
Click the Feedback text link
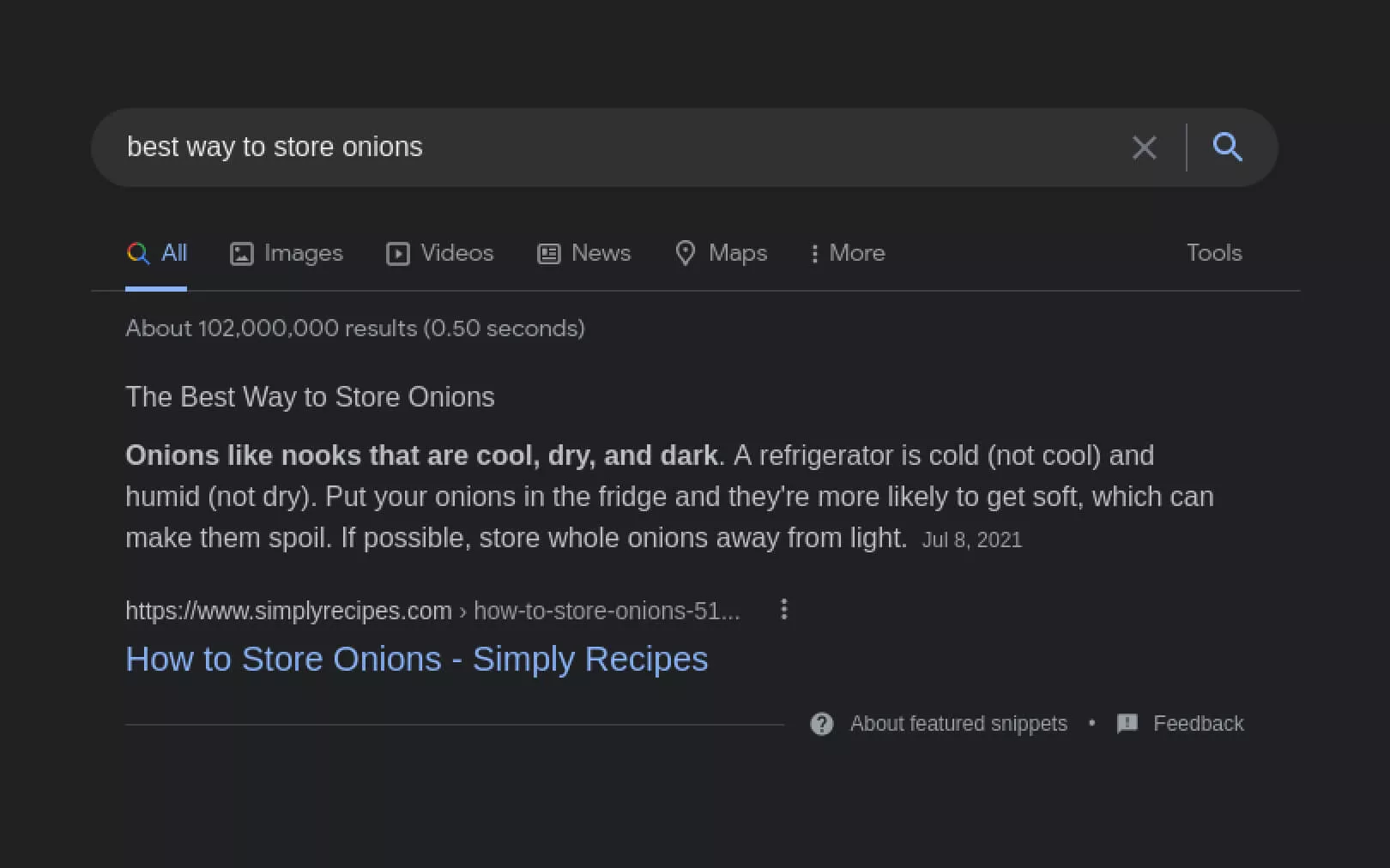pos(1198,724)
